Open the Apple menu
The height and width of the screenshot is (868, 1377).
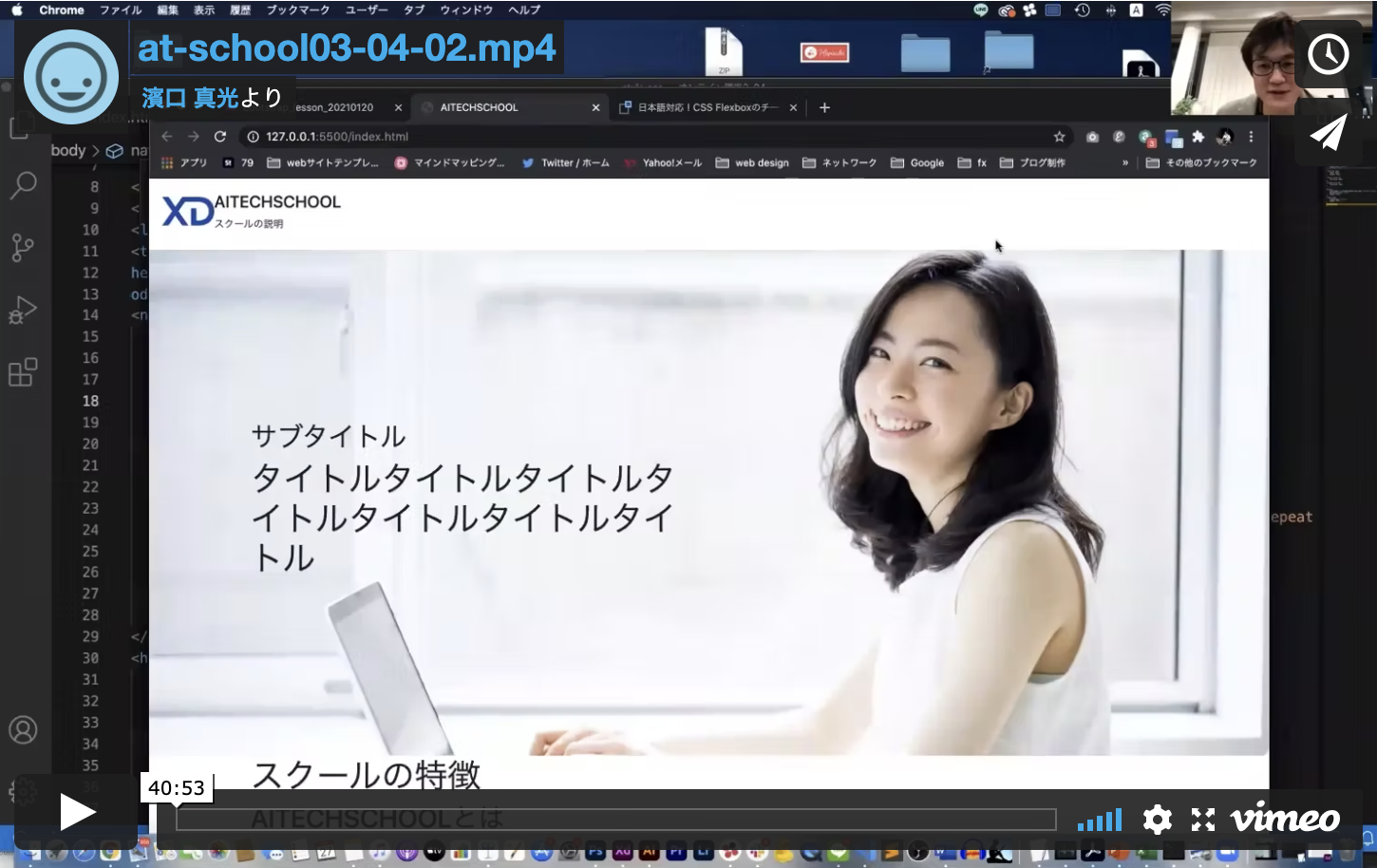coord(16,9)
